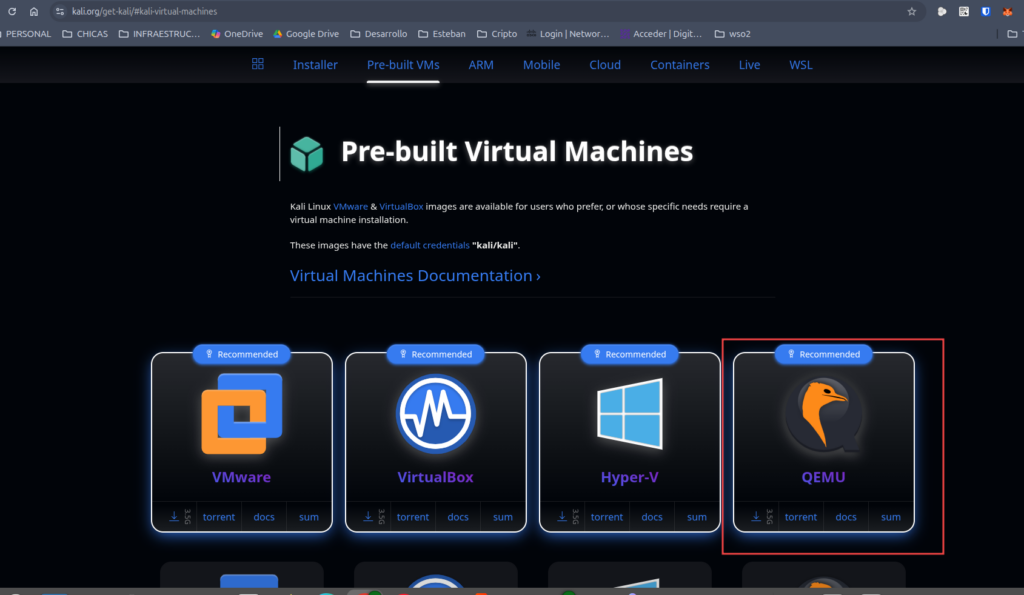Click the browser home icon

(x=34, y=11)
